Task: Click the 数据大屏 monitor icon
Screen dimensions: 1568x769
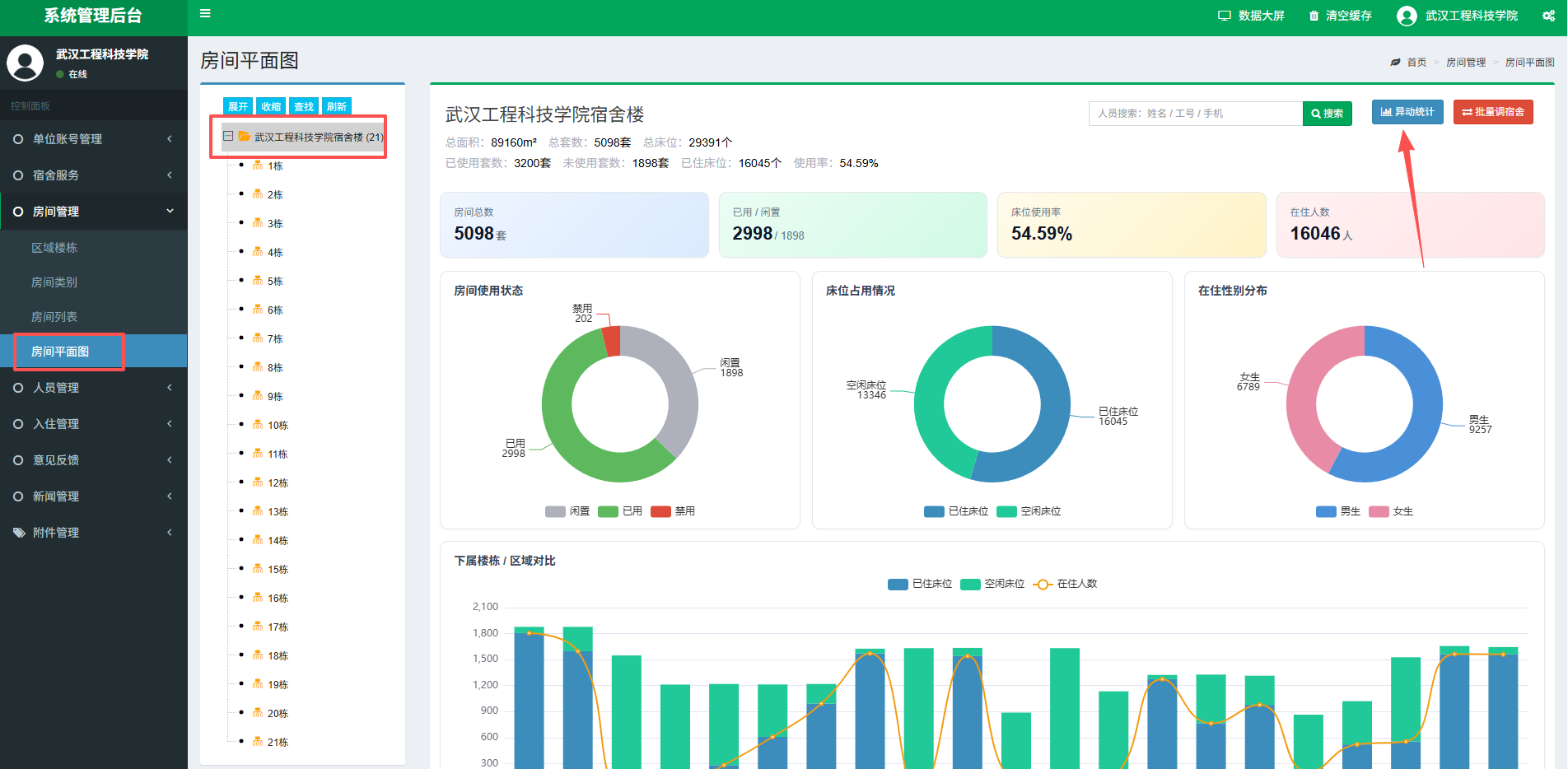Action: 1225,16
